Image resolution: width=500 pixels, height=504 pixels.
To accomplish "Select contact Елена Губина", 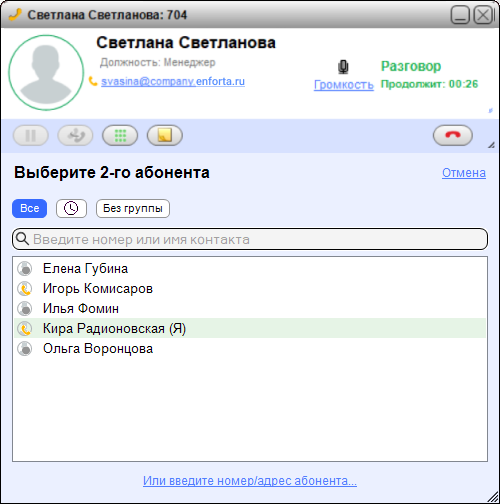I will point(250,268).
